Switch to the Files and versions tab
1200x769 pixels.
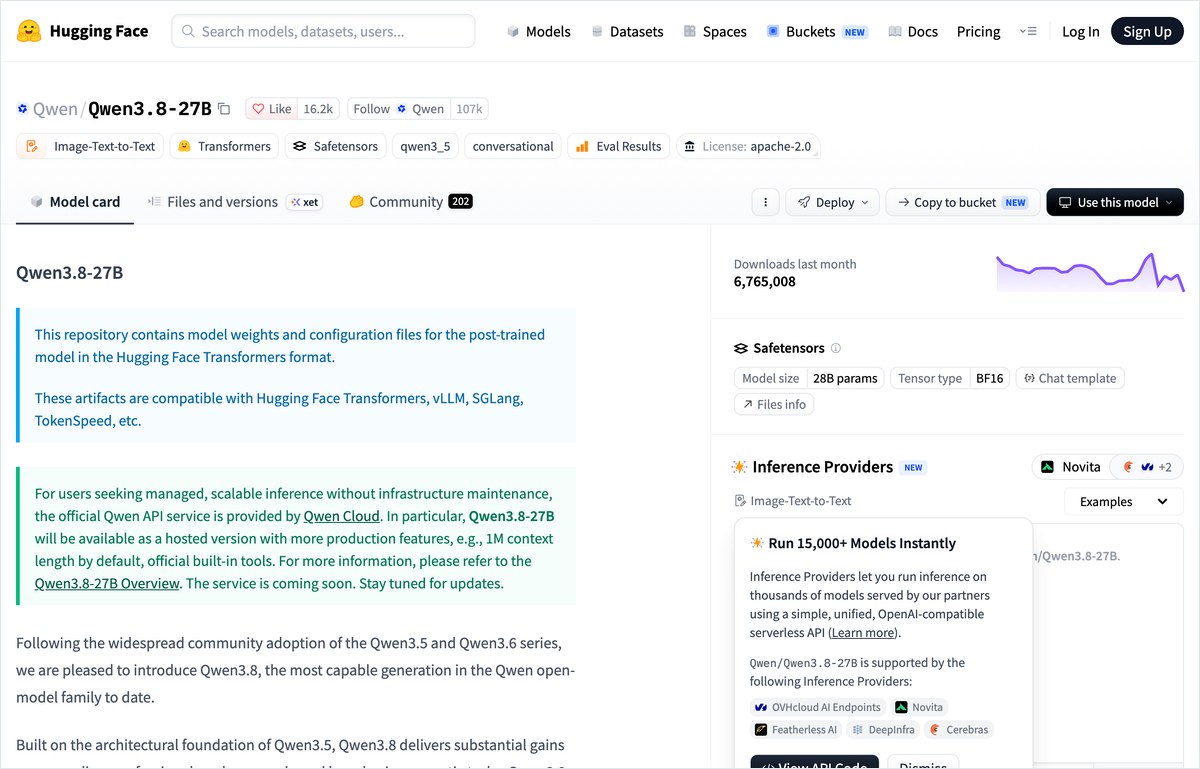234,202
